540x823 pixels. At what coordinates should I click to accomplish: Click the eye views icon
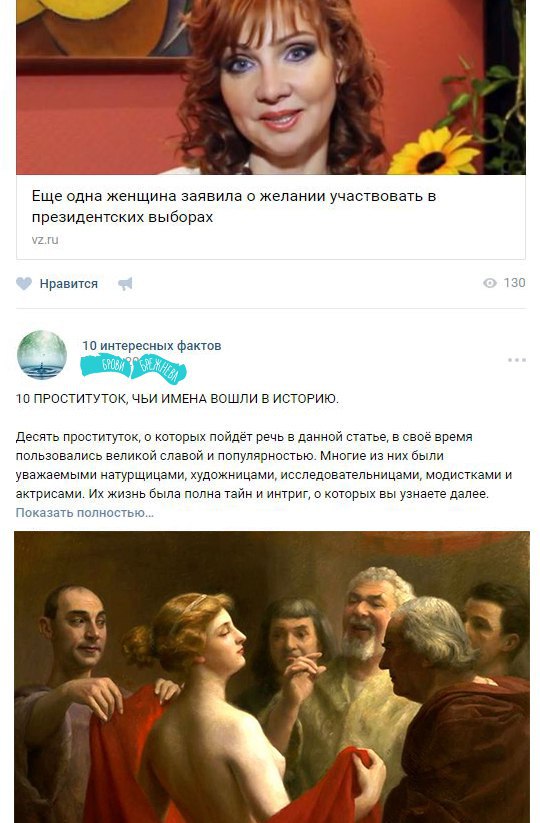pos(490,283)
